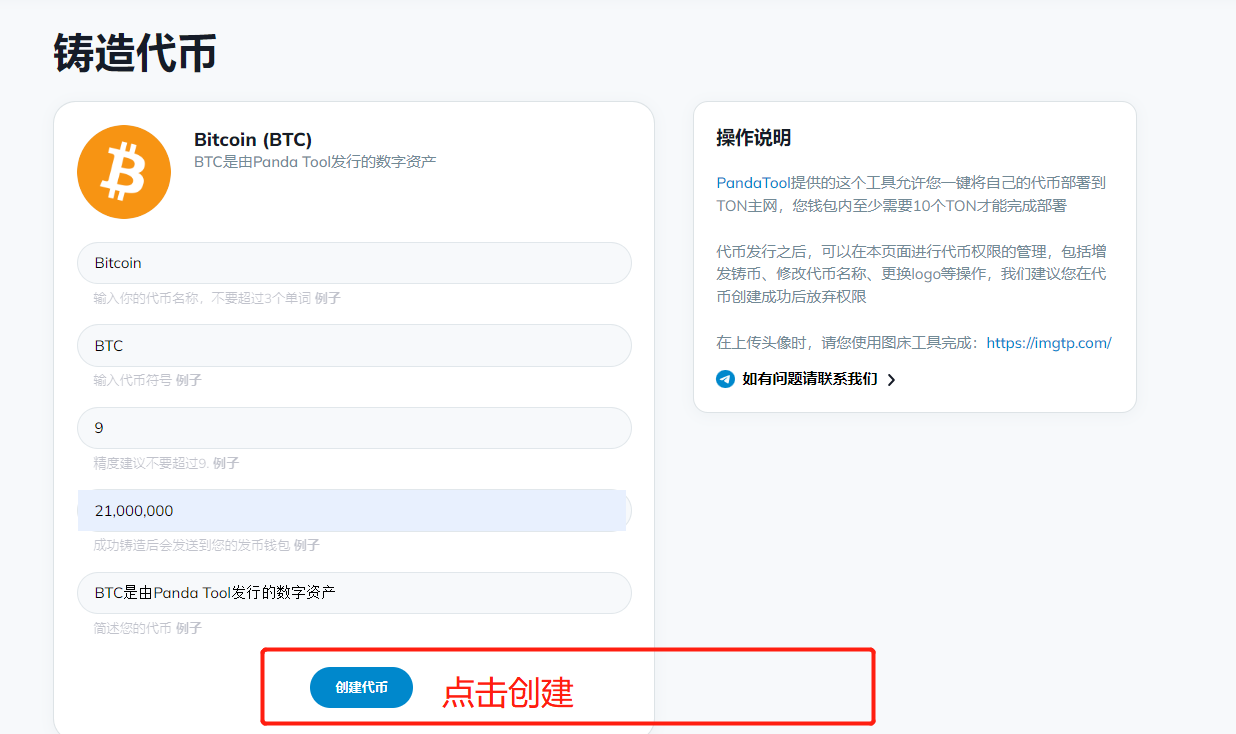Click 例子 under the token name field

[327, 298]
